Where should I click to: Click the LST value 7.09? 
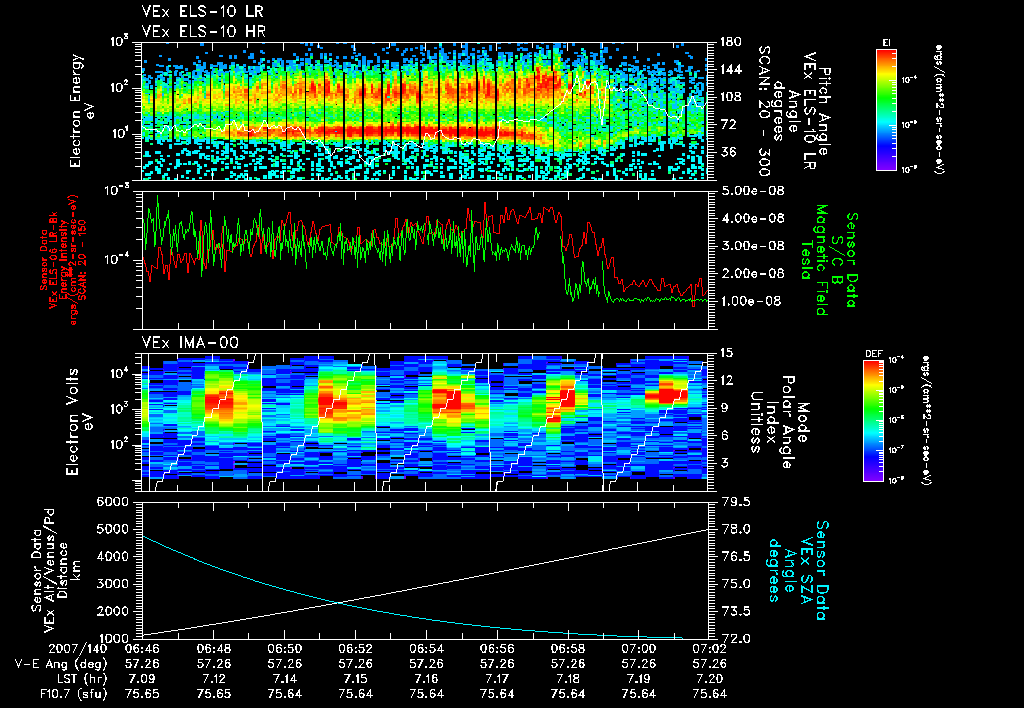tap(142, 679)
